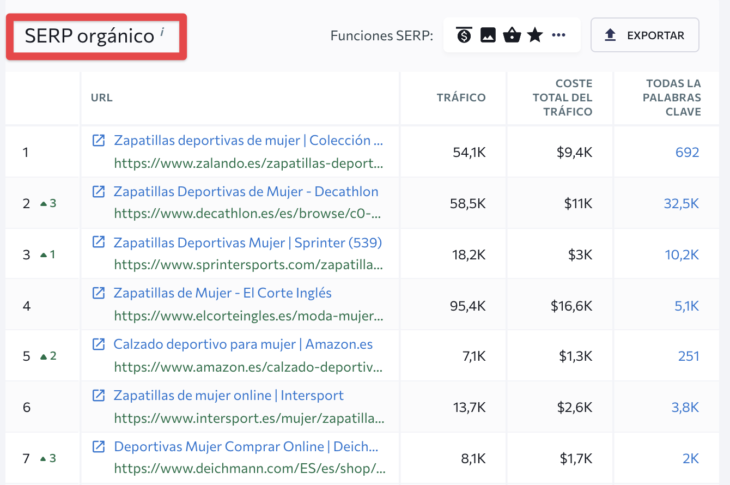Open keywords count 10,2K for Sprinter

[682, 255]
